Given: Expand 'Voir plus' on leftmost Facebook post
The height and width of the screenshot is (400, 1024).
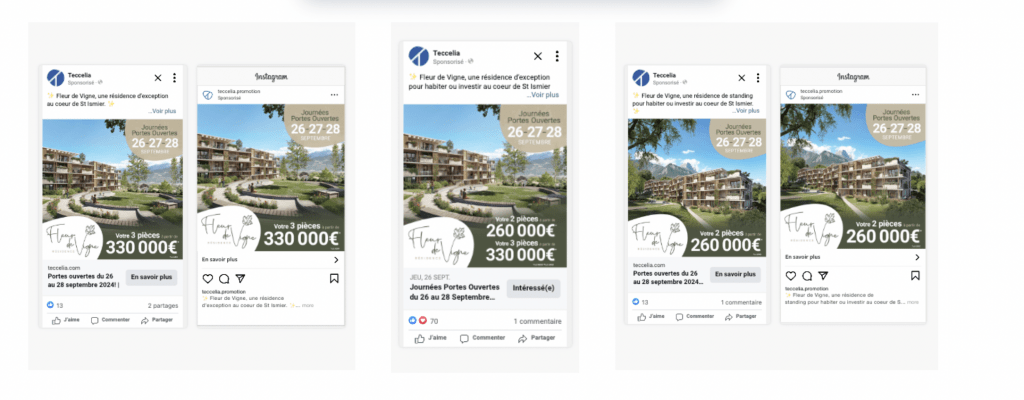Looking at the screenshot, I should pos(162,111).
